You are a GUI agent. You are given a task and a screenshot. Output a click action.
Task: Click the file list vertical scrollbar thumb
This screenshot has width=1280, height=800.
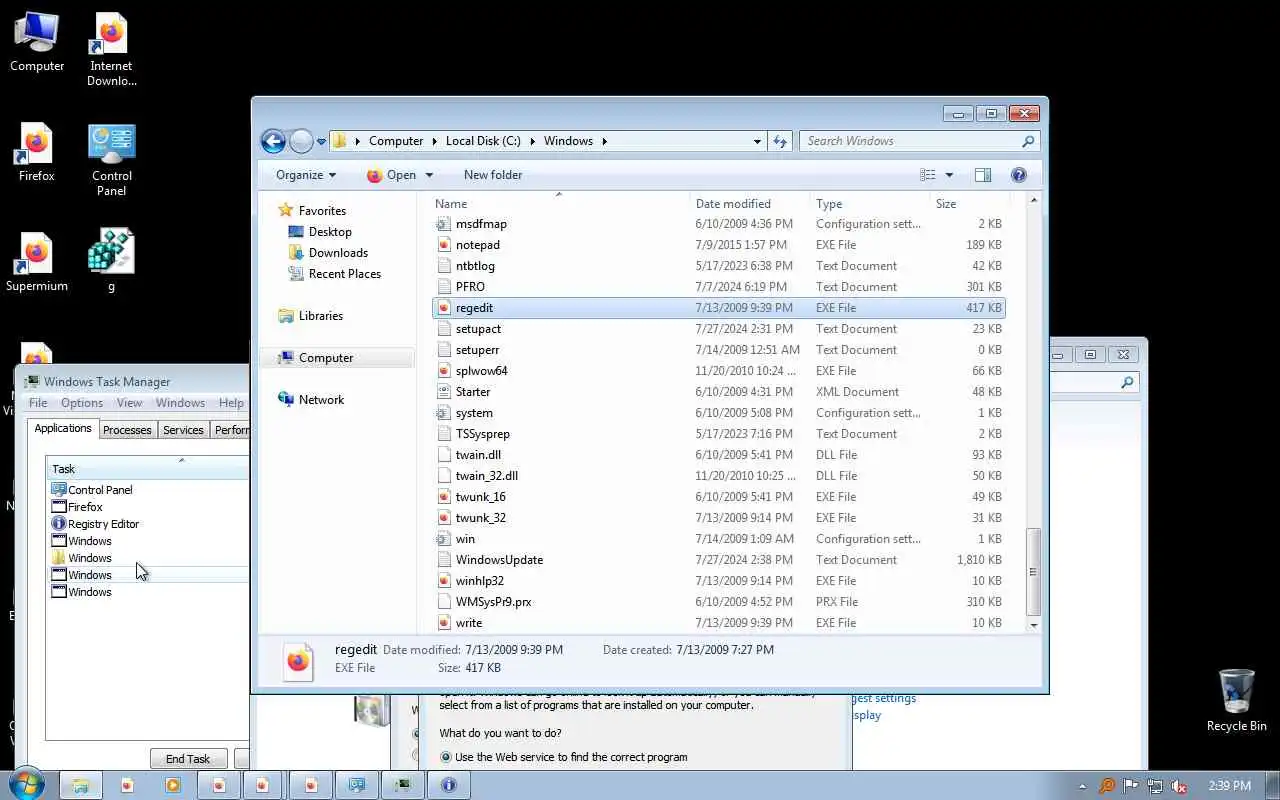(1033, 572)
